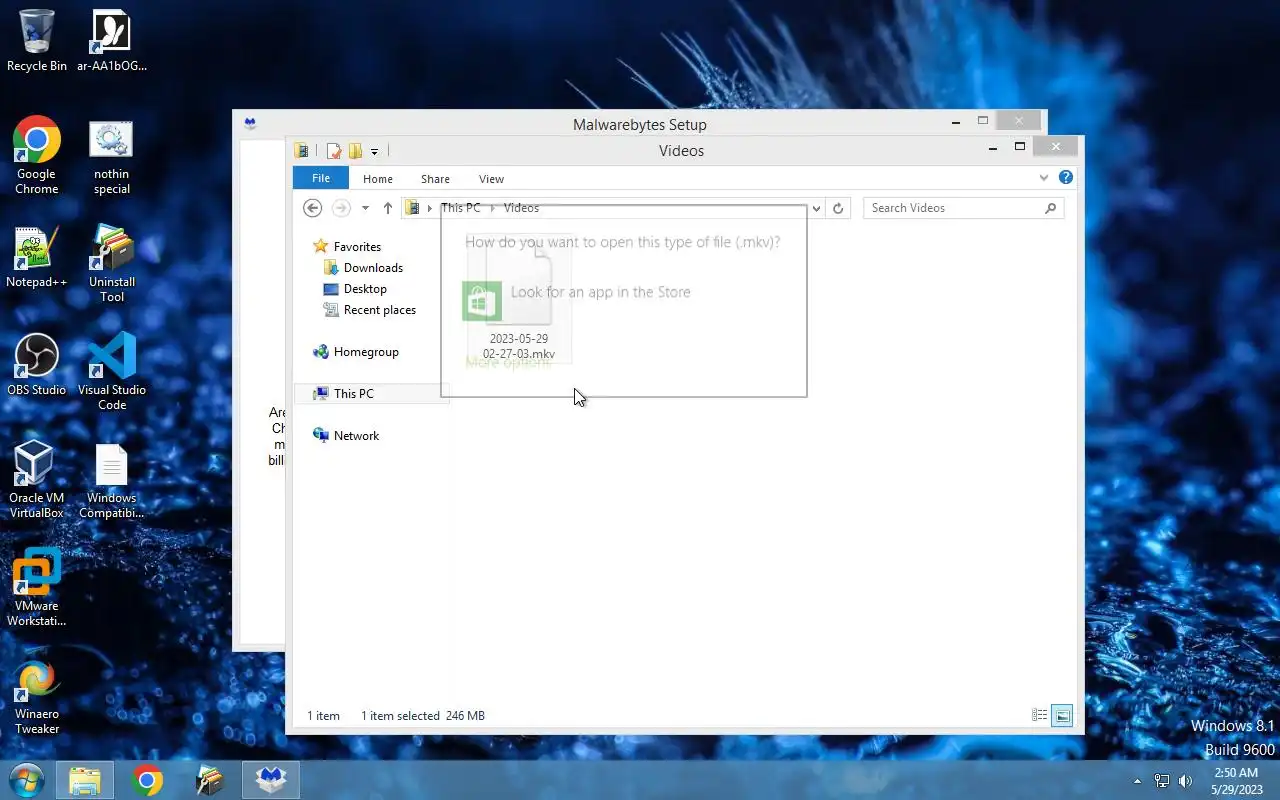Open the Winaero Tweaker desktop shortcut
1280x800 pixels.
(x=36, y=695)
